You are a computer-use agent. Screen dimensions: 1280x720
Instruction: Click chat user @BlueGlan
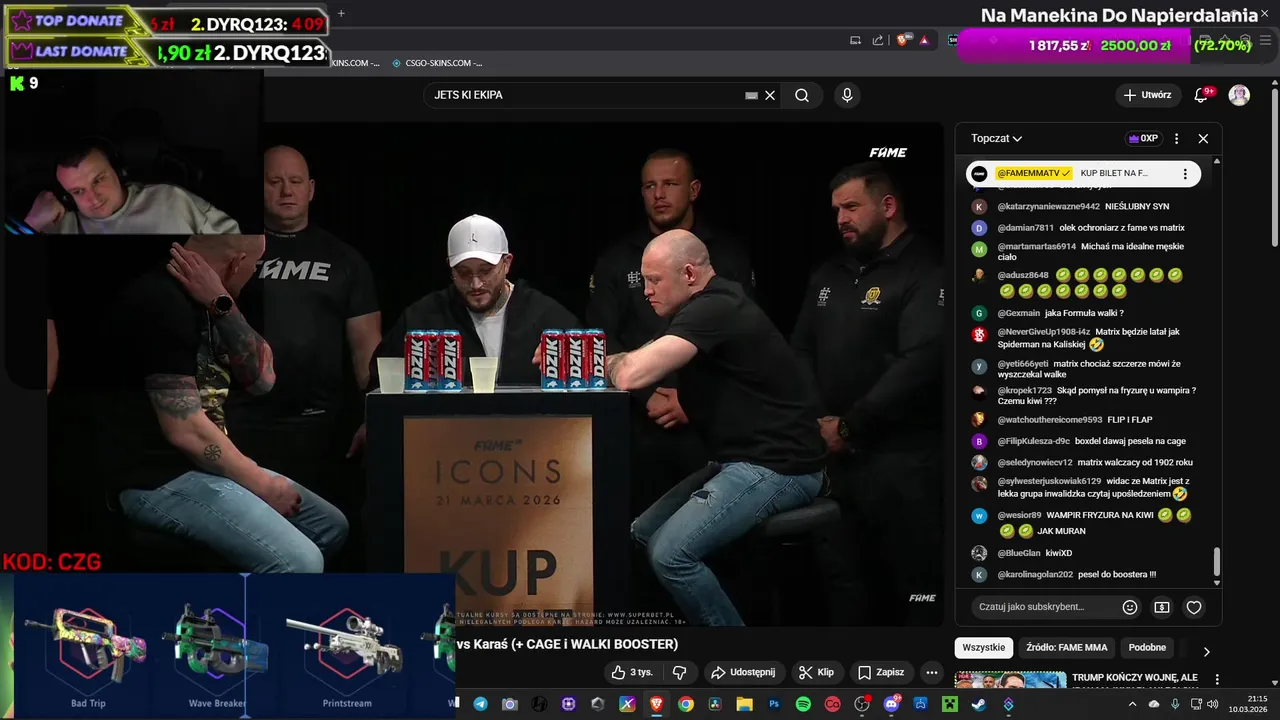[x=1018, y=553]
